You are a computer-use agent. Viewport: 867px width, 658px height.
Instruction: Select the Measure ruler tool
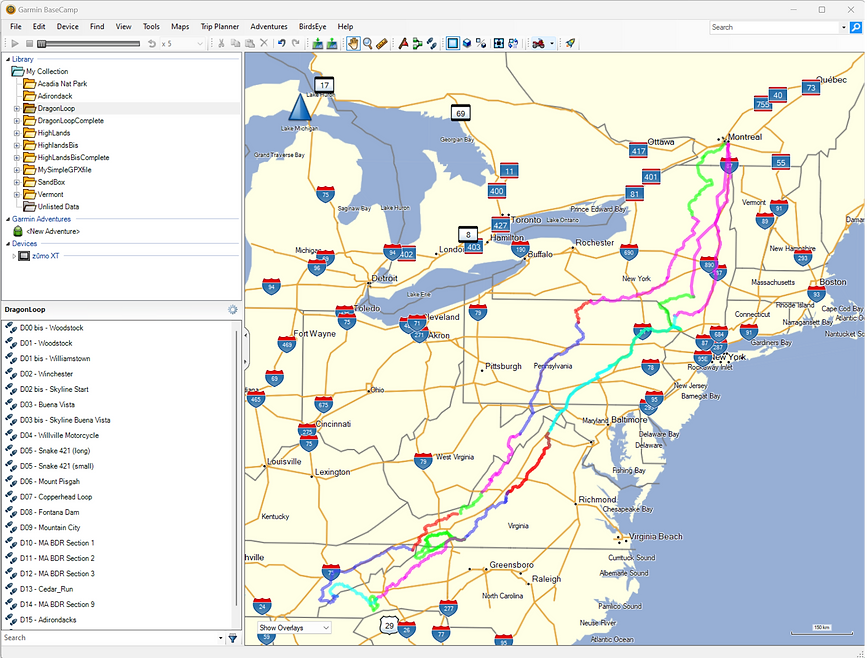point(382,43)
